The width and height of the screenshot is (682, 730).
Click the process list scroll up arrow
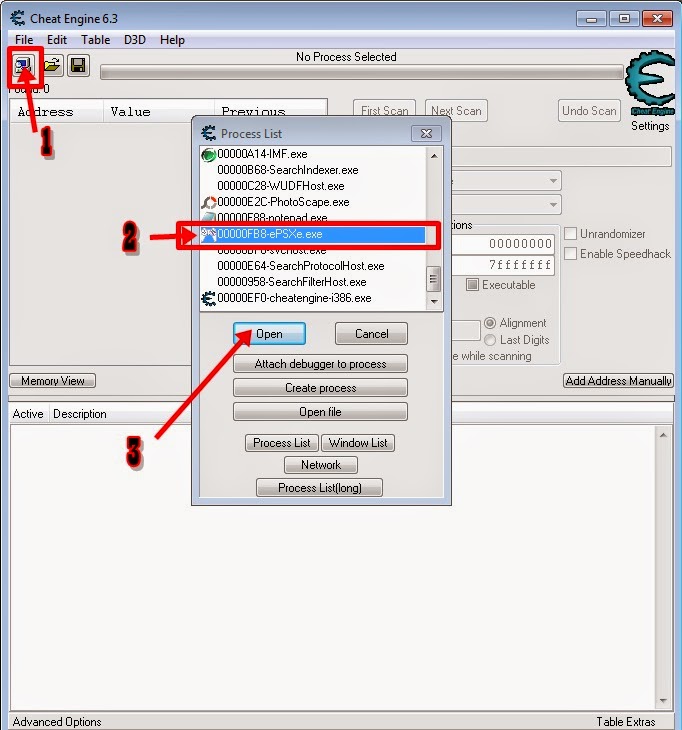point(434,156)
